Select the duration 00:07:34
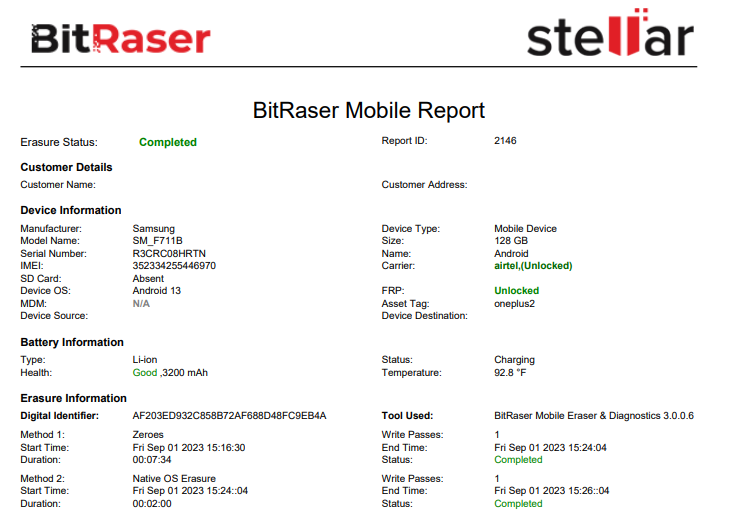Screen dimensions: 738x515 [x=152, y=460]
